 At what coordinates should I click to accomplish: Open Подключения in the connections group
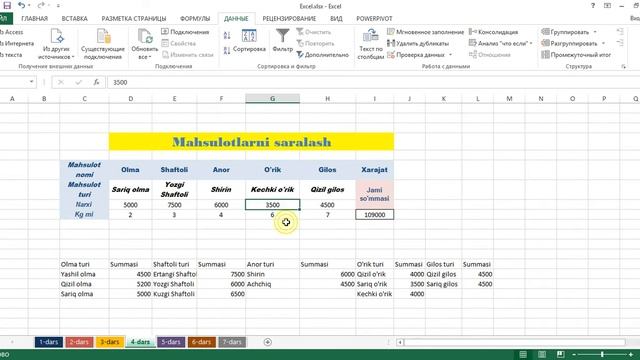(x=185, y=32)
